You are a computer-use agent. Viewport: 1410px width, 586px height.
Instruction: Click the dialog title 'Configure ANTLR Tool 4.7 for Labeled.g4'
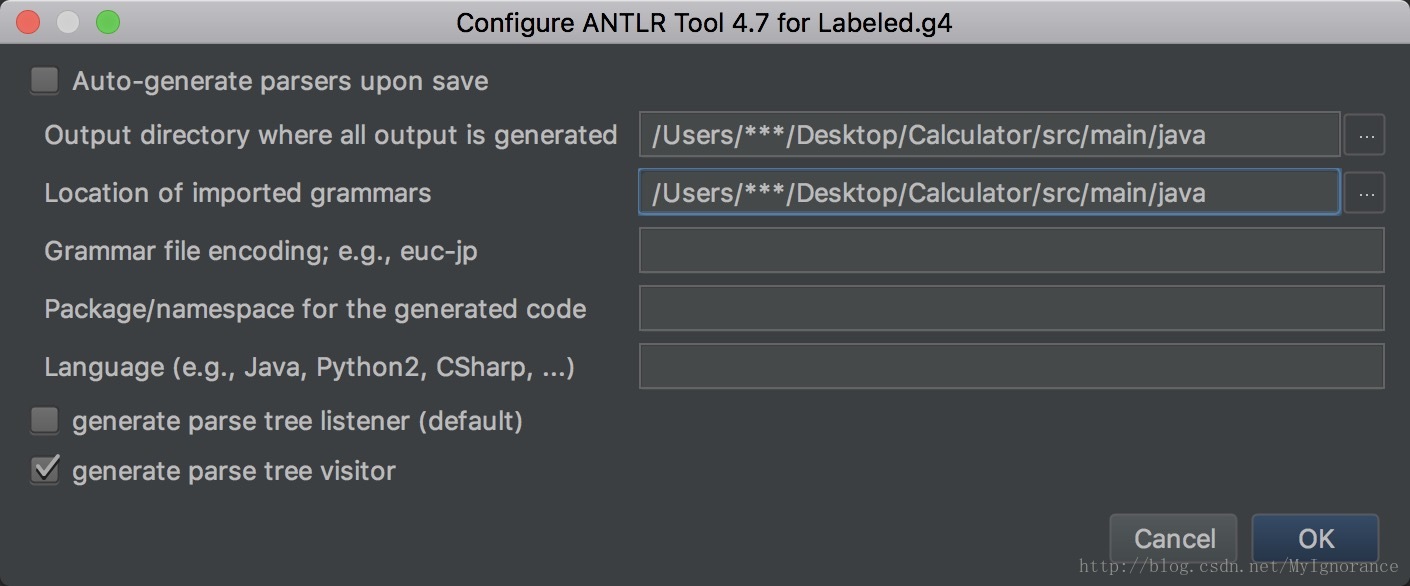pos(704,22)
